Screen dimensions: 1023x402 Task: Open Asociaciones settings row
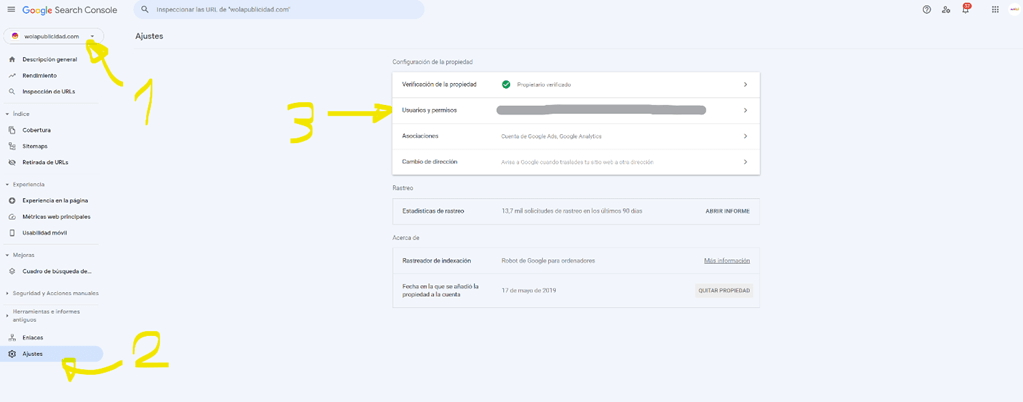(x=576, y=136)
